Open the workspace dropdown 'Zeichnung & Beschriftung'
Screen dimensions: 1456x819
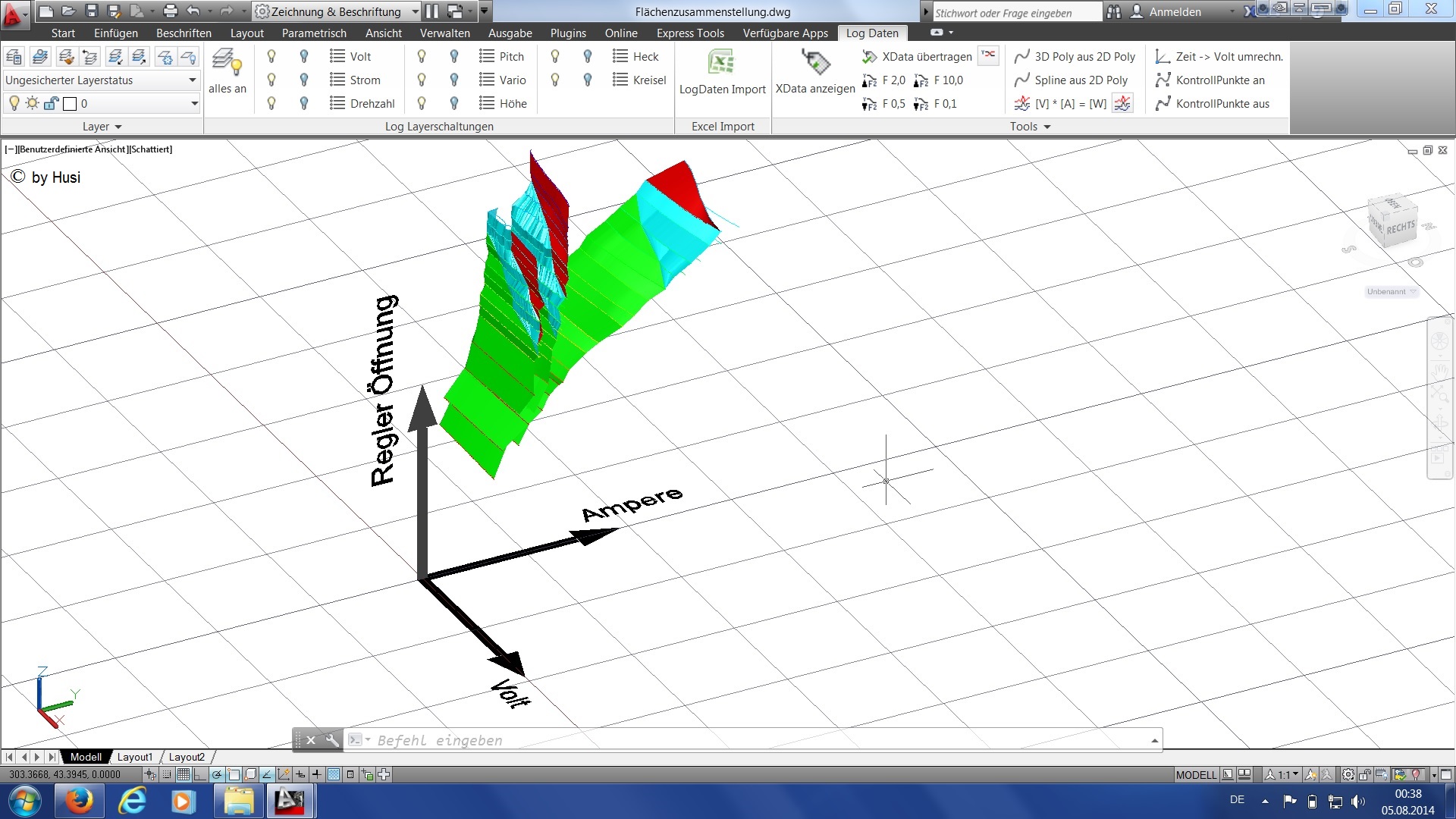point(337,11)
